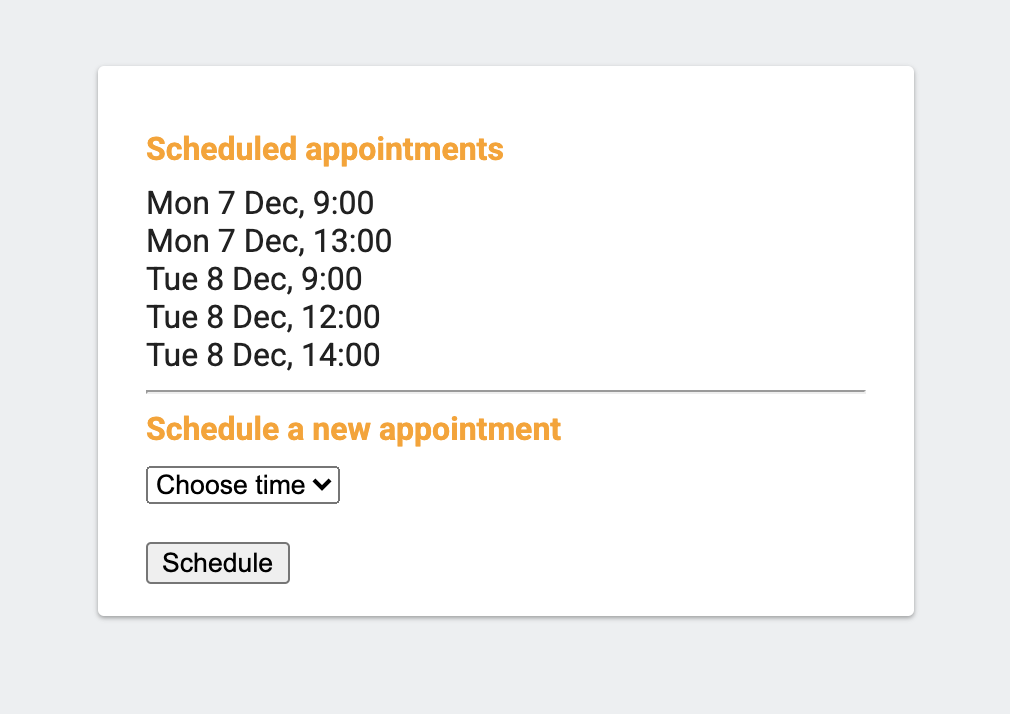Click the last listed appointment time
Screen dimensions: 1010x714
click(263, 355)
